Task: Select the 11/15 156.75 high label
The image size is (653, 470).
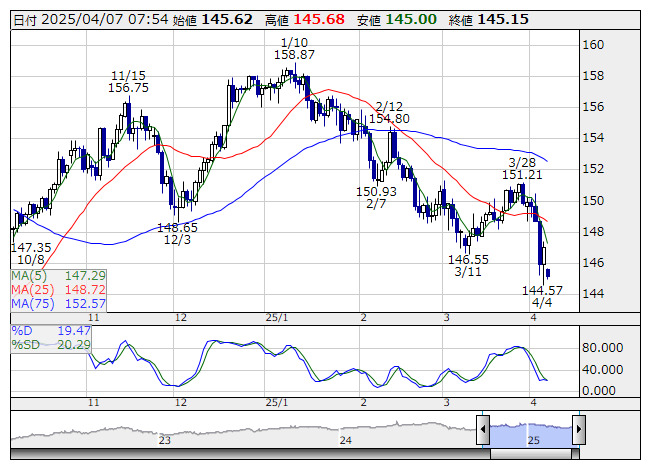Action: pyautogui.click(x=128, y=82)
